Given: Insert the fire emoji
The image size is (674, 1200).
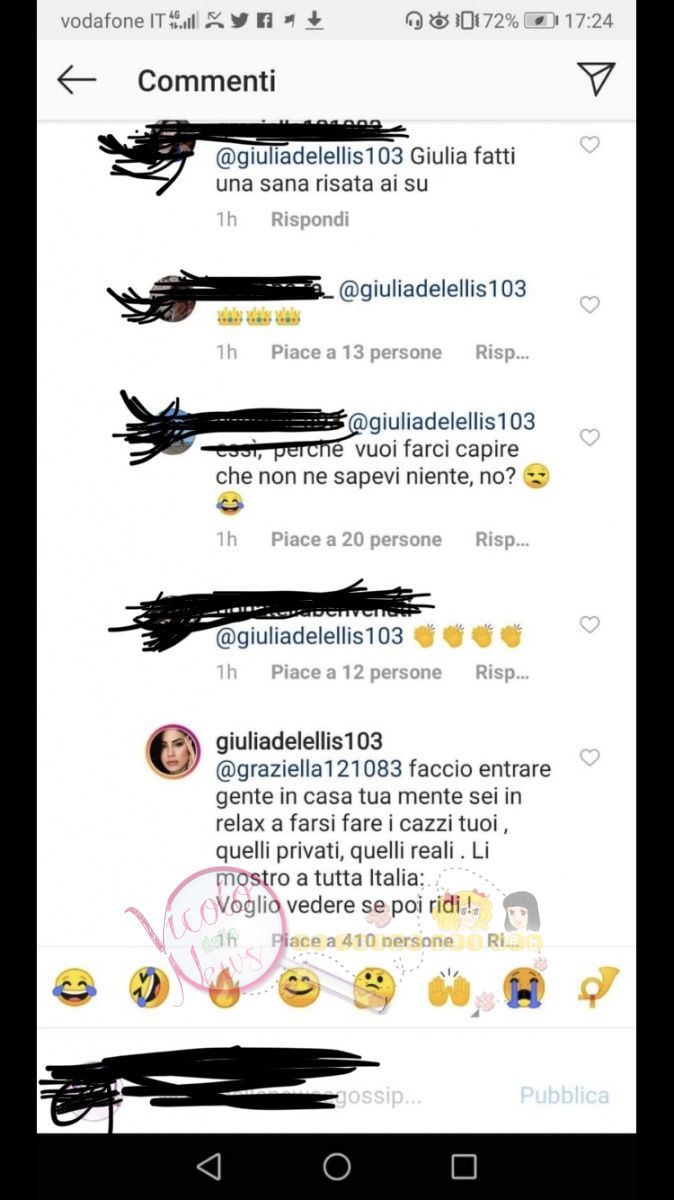Looking at the screenshot, I should (x=224, y=988).
